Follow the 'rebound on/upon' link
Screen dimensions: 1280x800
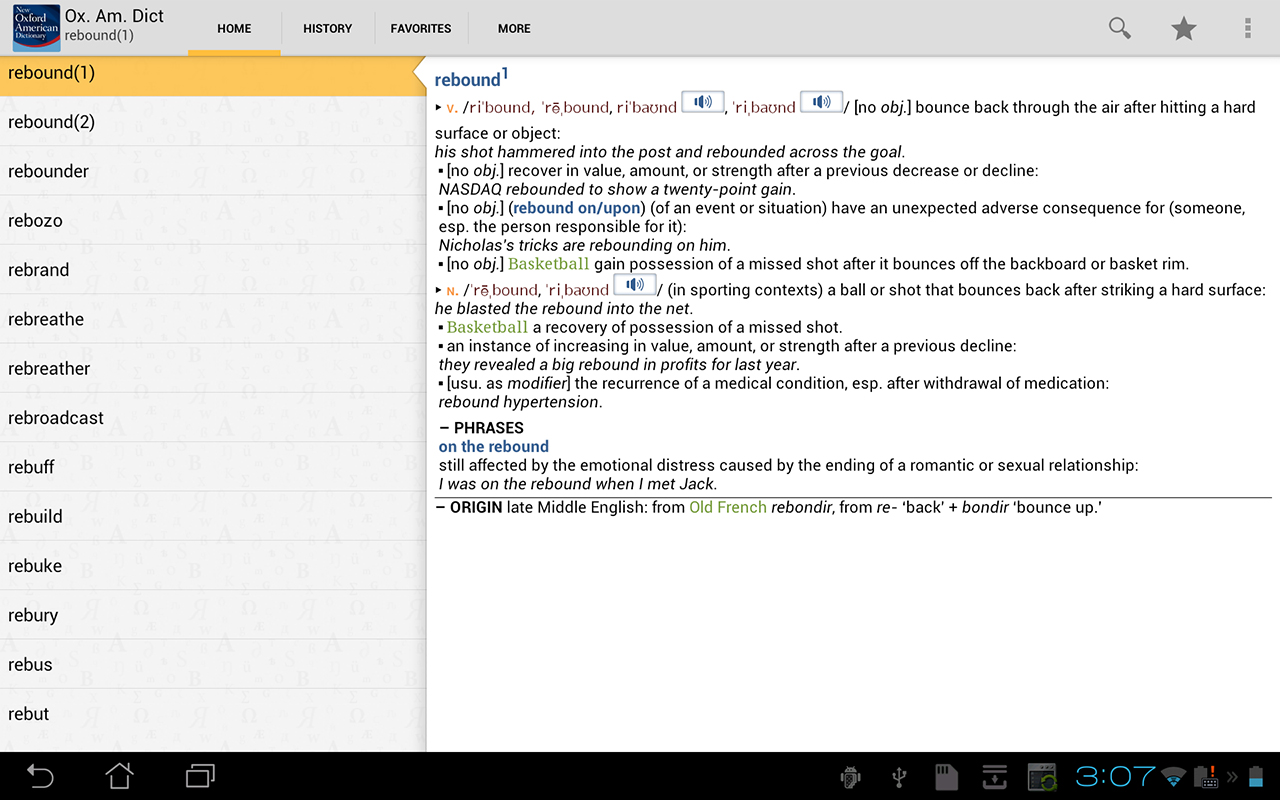point(575,207)
